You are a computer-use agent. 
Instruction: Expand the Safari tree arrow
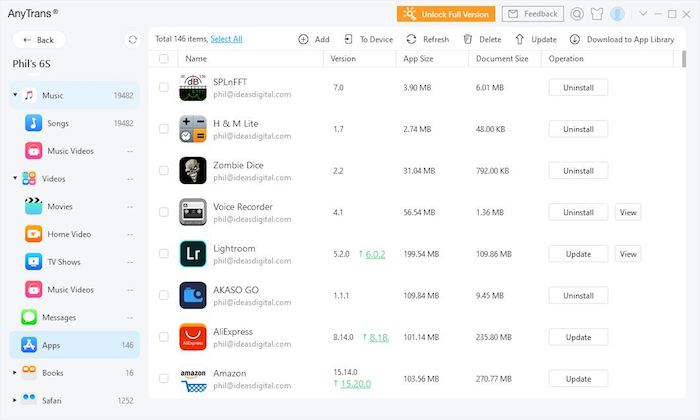coord(15,400)
